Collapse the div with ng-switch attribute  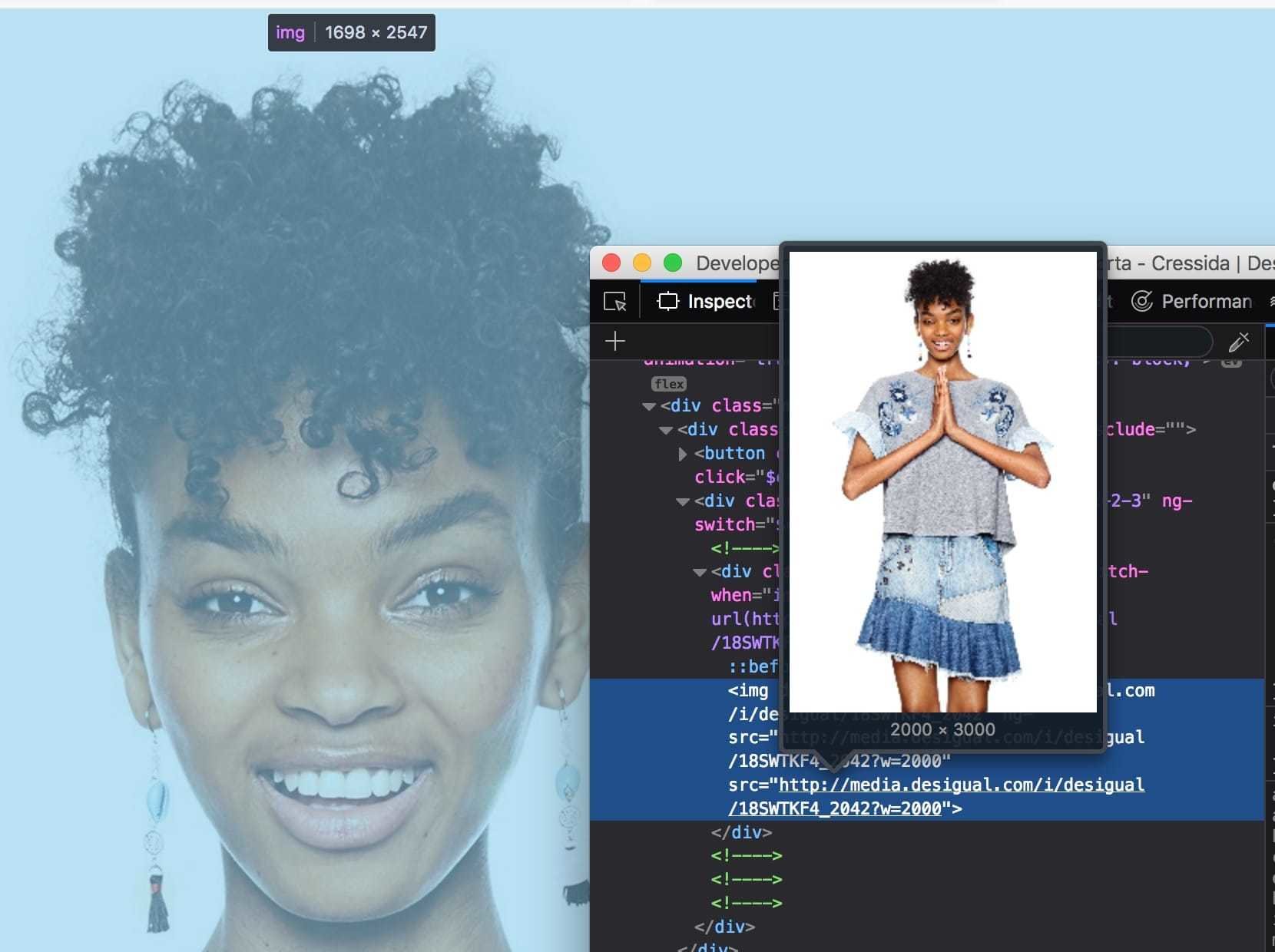coord(683,501)
